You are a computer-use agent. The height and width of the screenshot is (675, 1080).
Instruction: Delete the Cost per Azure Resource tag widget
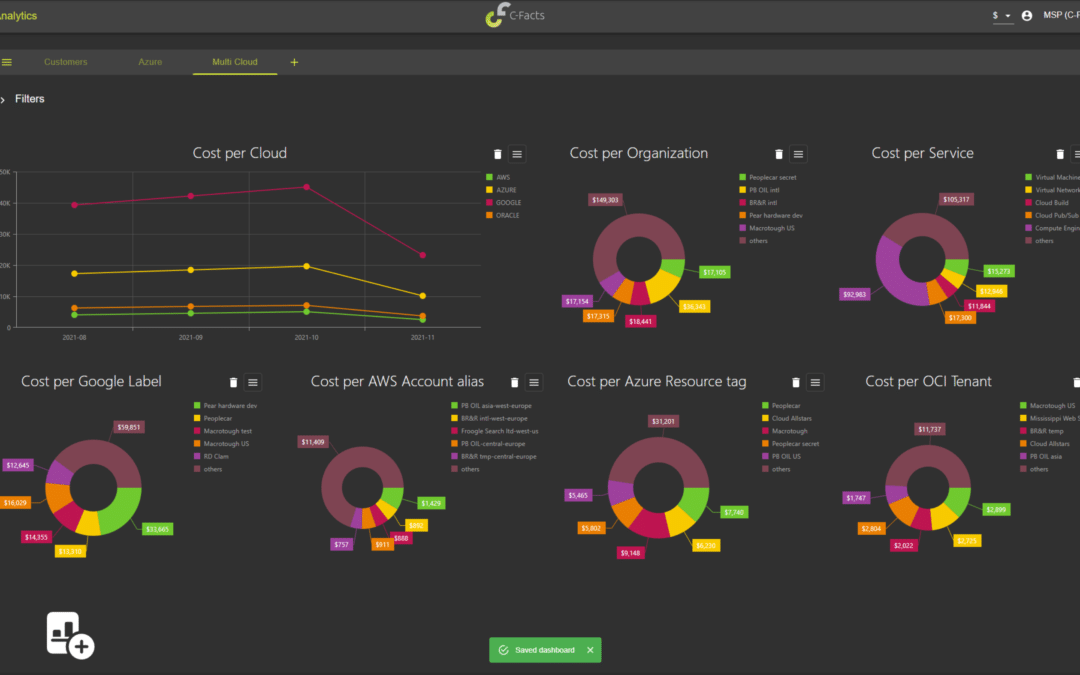[x=796, y=382]
